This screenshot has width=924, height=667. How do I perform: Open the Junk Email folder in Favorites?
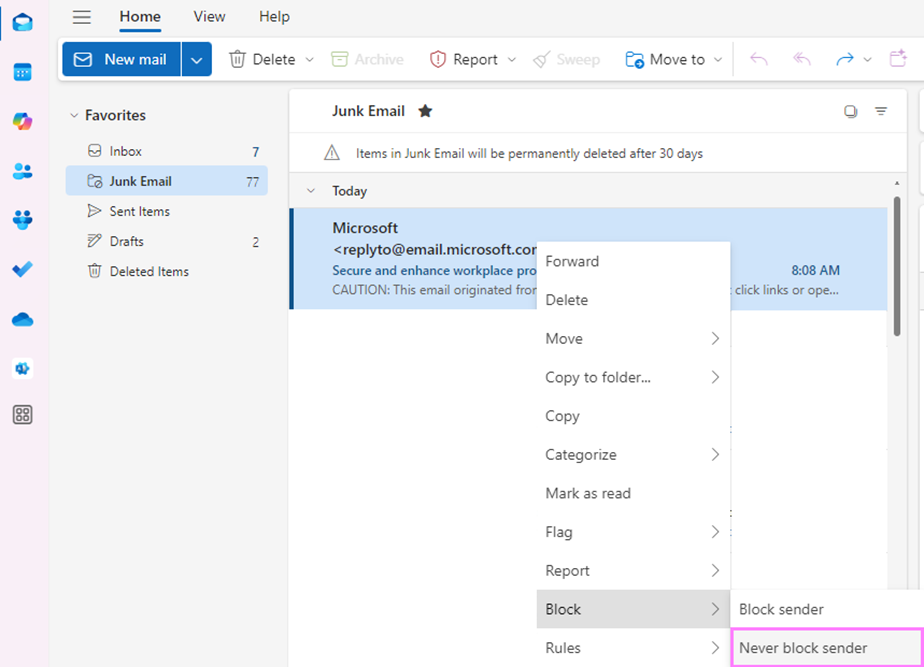click(167, 181)
